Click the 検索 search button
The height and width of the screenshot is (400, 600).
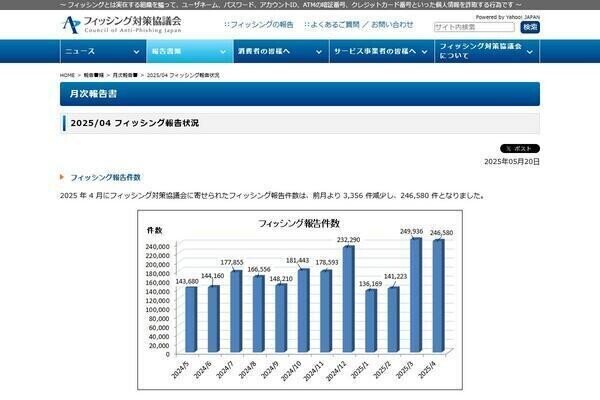pyautogui.click(x=530, y=27)
